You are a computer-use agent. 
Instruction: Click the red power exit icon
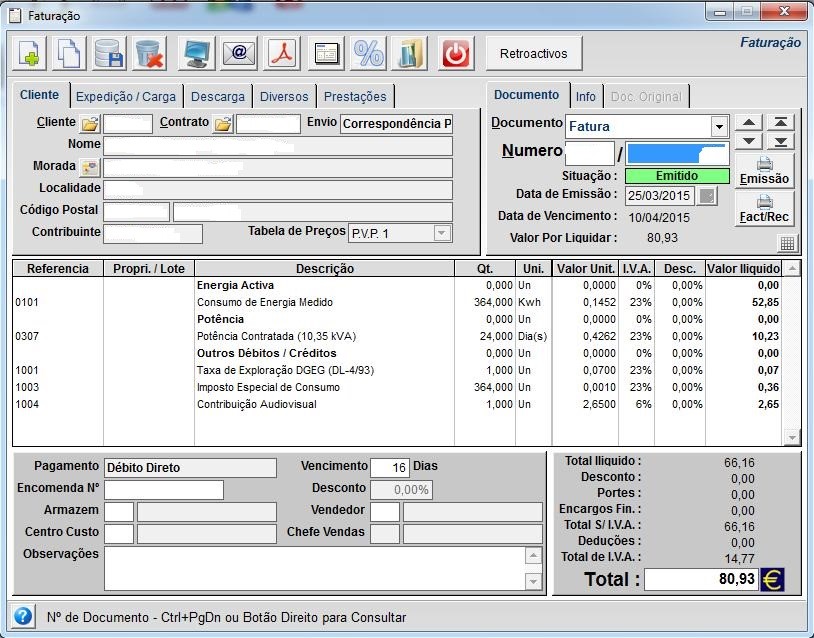(x=456, y=53)
